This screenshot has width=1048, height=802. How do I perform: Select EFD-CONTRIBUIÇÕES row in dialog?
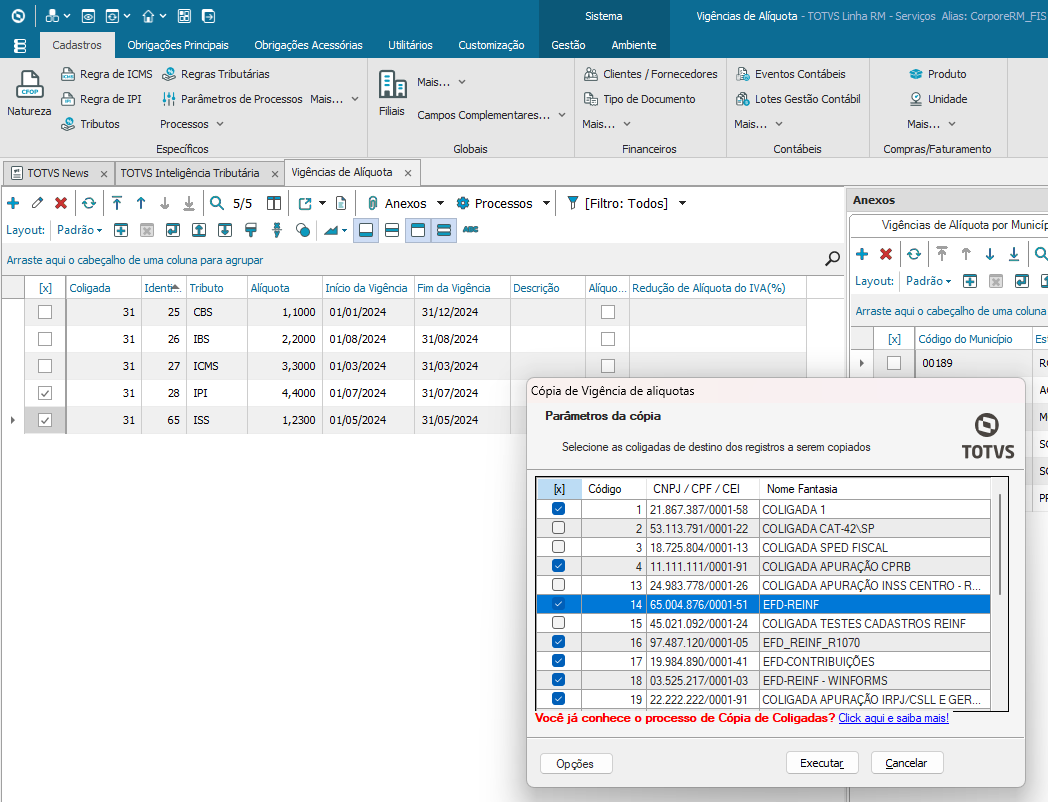763,661
